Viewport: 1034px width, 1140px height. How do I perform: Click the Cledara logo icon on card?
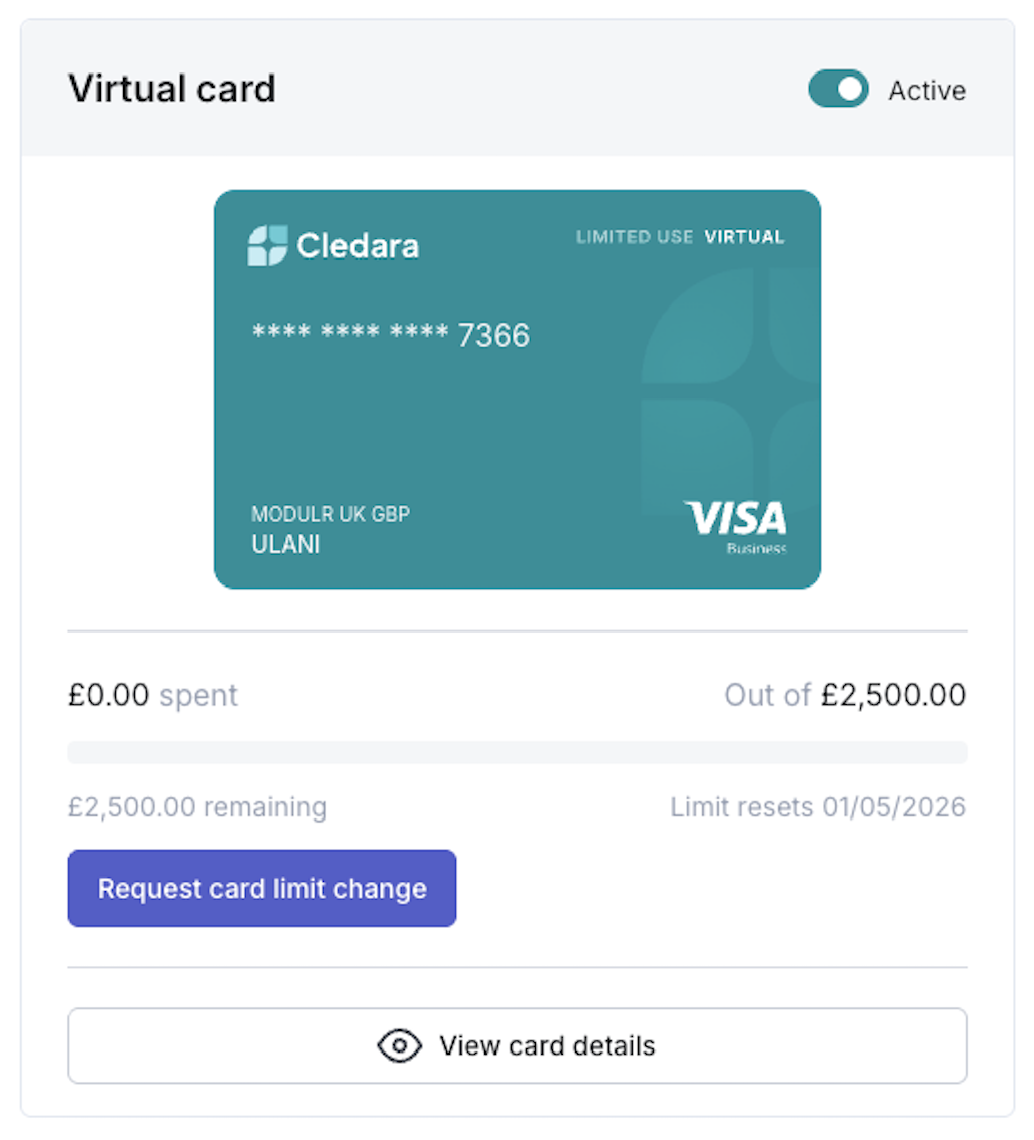coord(267,245)
